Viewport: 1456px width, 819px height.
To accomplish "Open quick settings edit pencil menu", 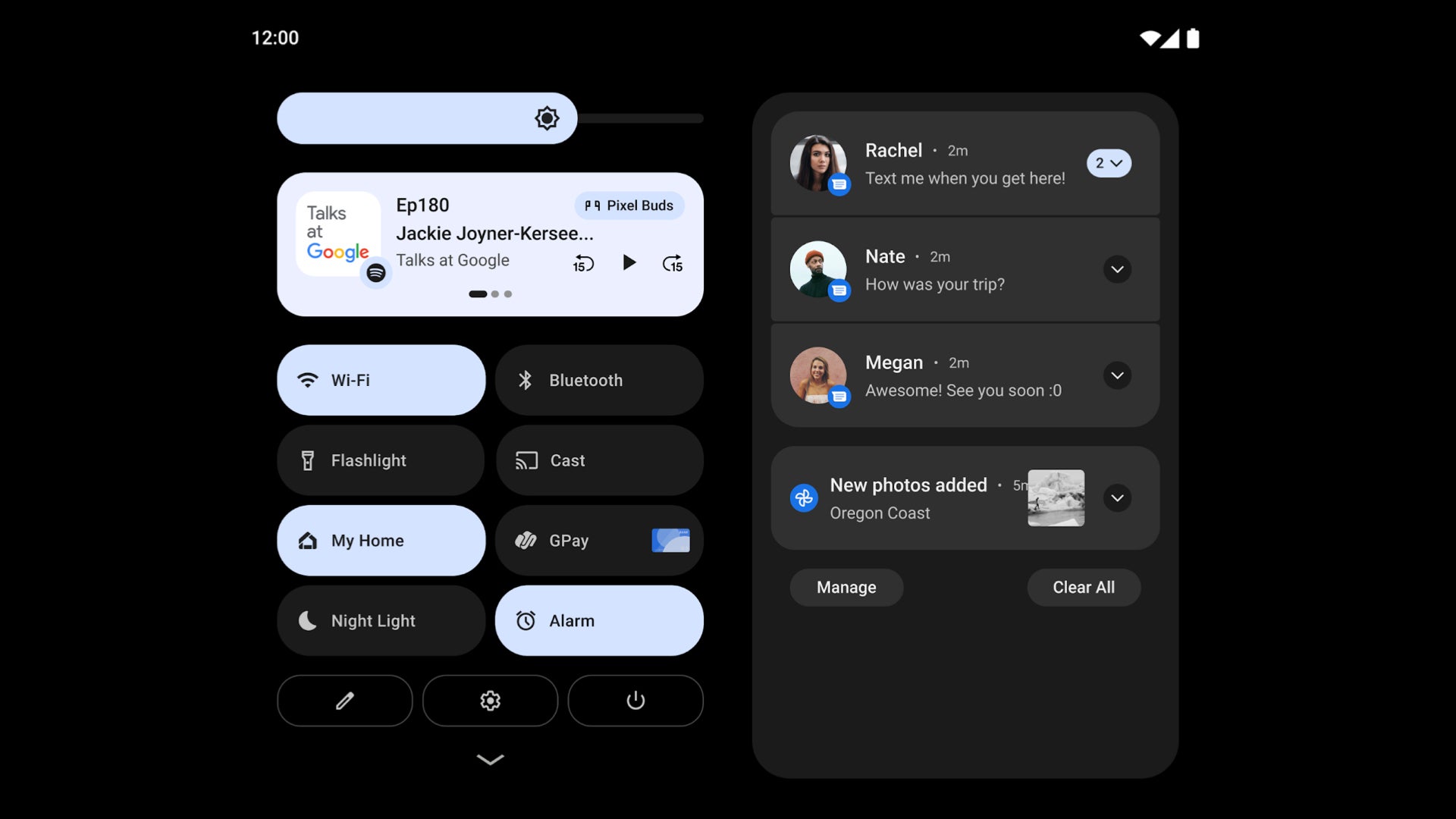I will pyautogui.click(x=344, y=700).
